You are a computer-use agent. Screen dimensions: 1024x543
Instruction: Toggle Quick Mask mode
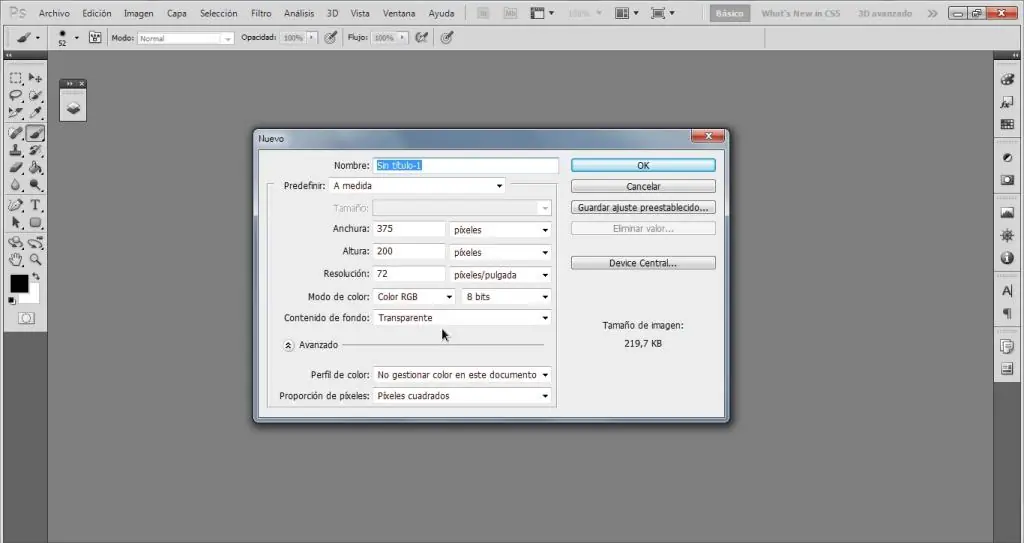tap(26, 318)
